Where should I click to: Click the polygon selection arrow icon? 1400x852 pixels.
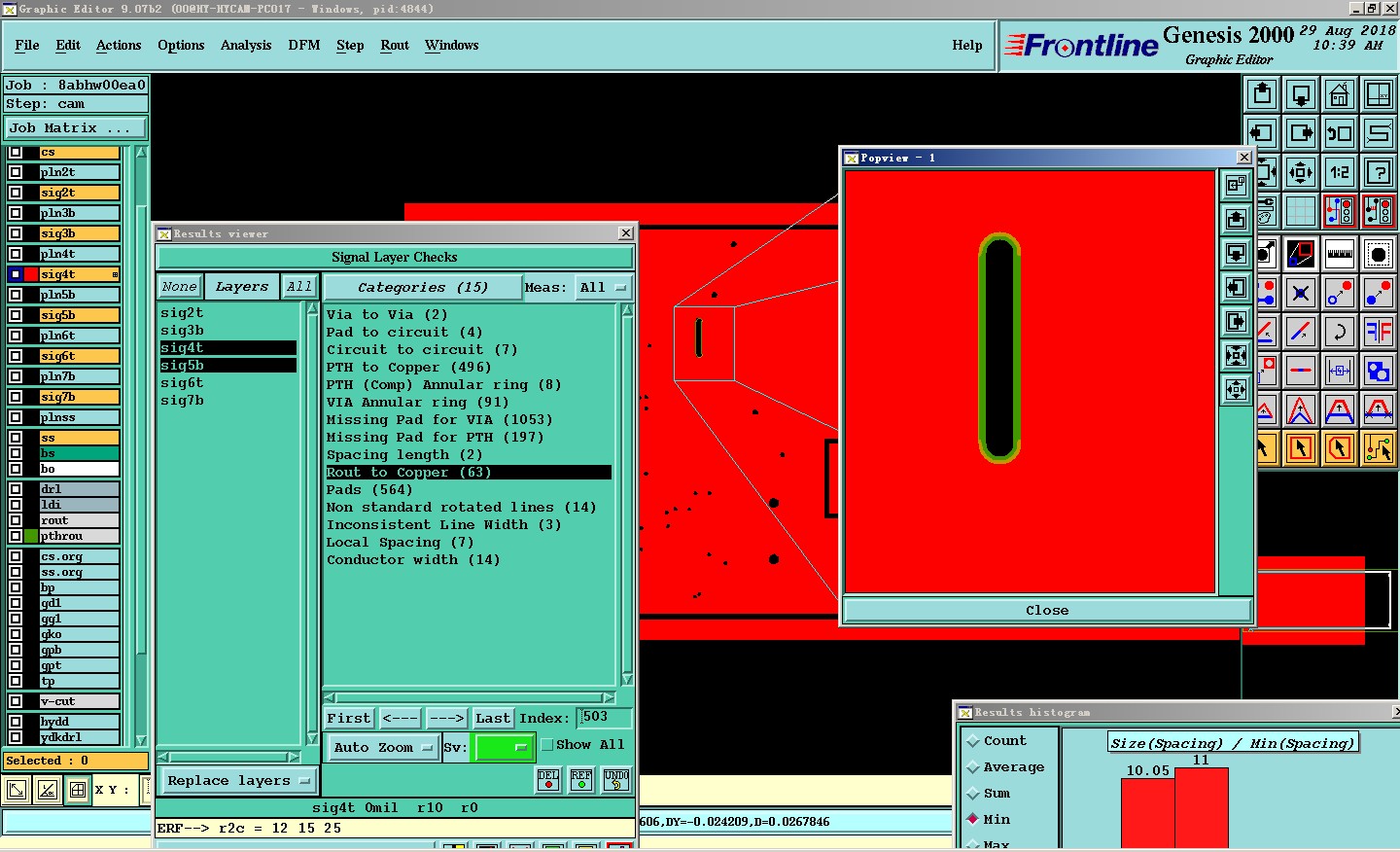(1340, 448)
